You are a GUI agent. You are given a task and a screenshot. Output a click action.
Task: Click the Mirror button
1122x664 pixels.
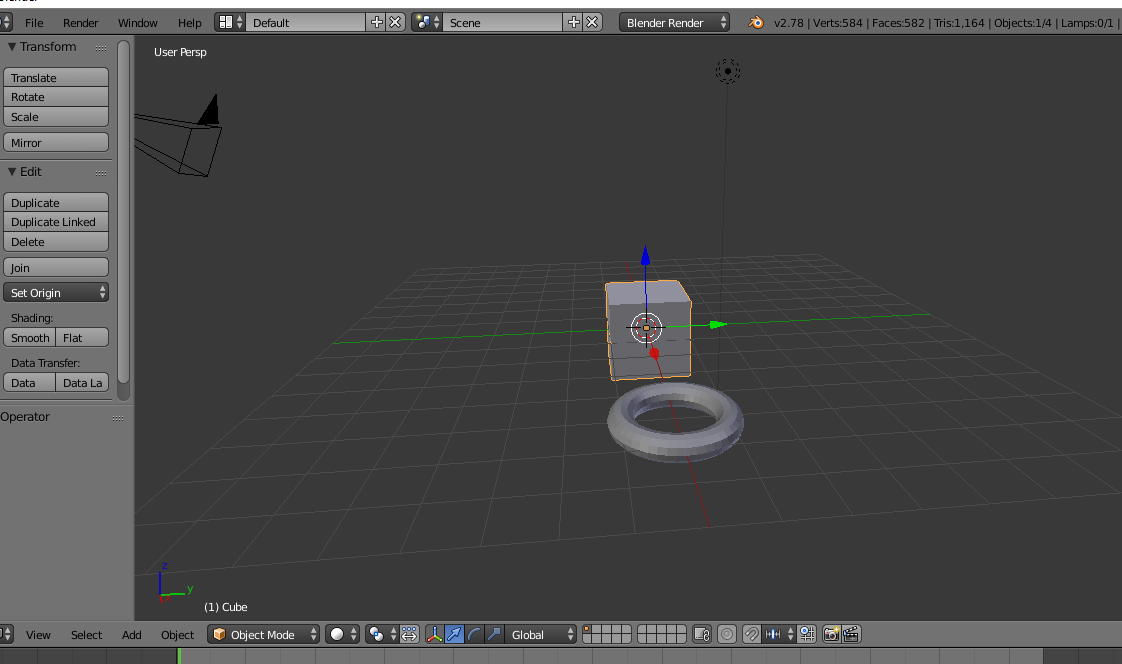pos(56,142)
